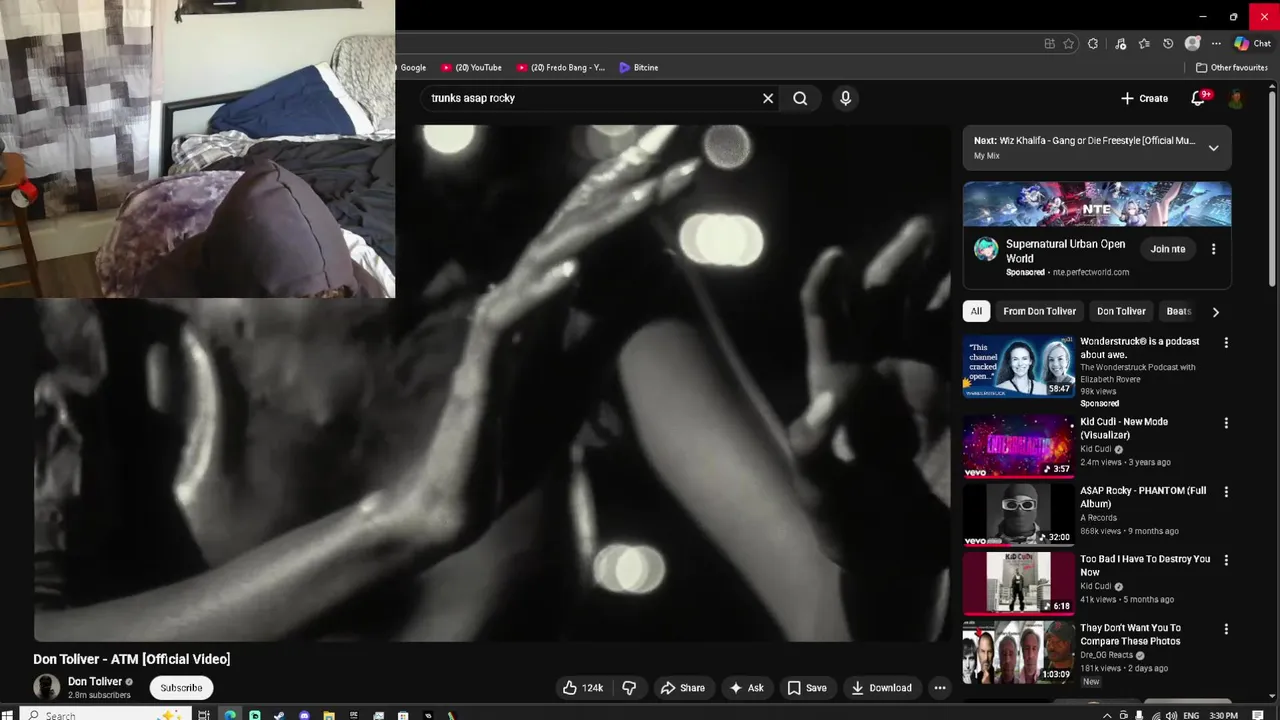The height and width of the screenshot is (720, 1280).
Task: Open more options for ASAP Rocky PHANTOM video
Action: click(x=1226, y=492)
